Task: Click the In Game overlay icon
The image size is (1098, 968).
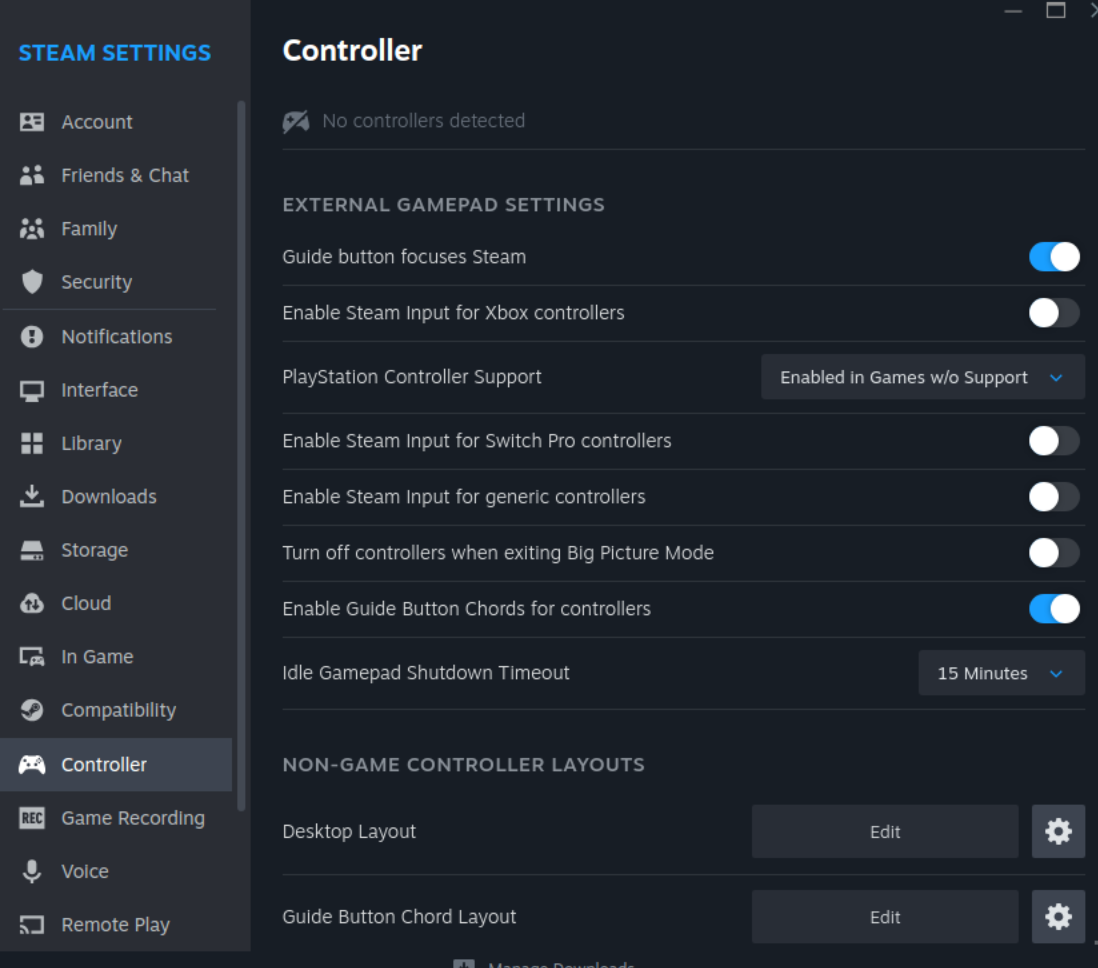Action: click(x=32, y=656)
